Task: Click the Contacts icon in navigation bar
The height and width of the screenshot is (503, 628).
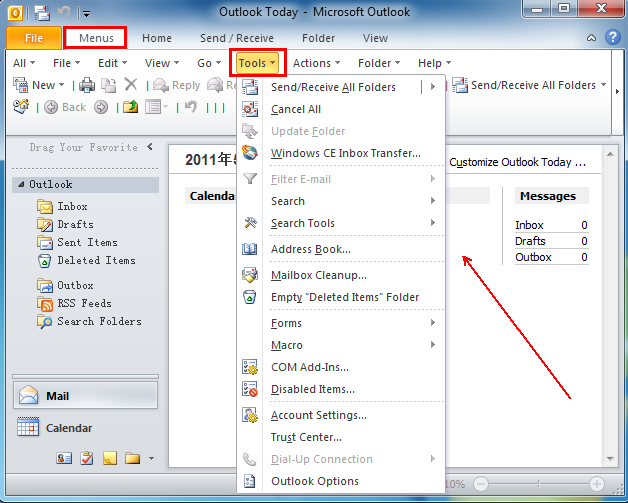Action: coord(64,458)
